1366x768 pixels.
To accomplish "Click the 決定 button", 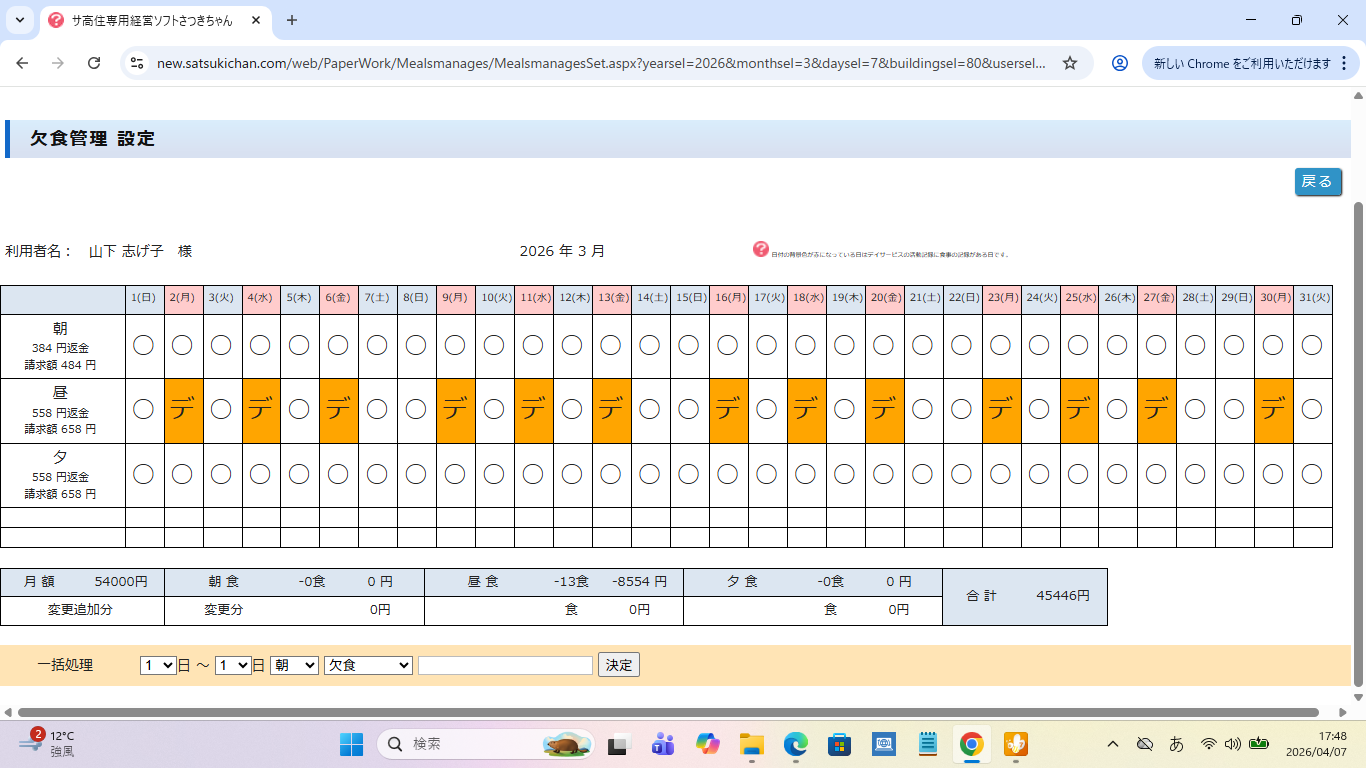I will pos(618,665).
